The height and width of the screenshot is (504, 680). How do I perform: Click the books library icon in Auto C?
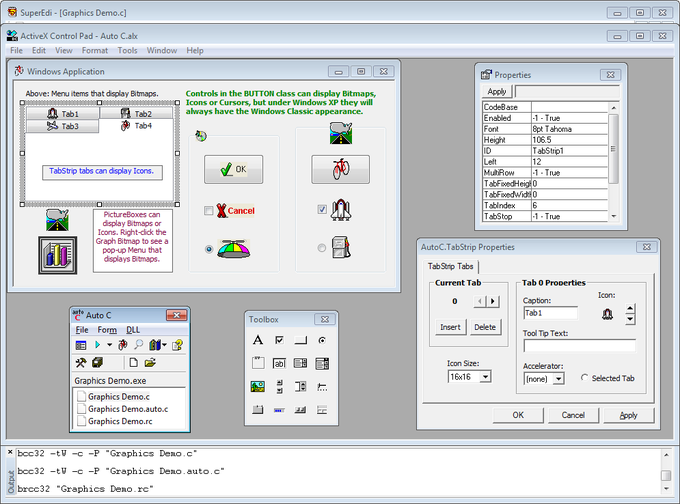155,345
